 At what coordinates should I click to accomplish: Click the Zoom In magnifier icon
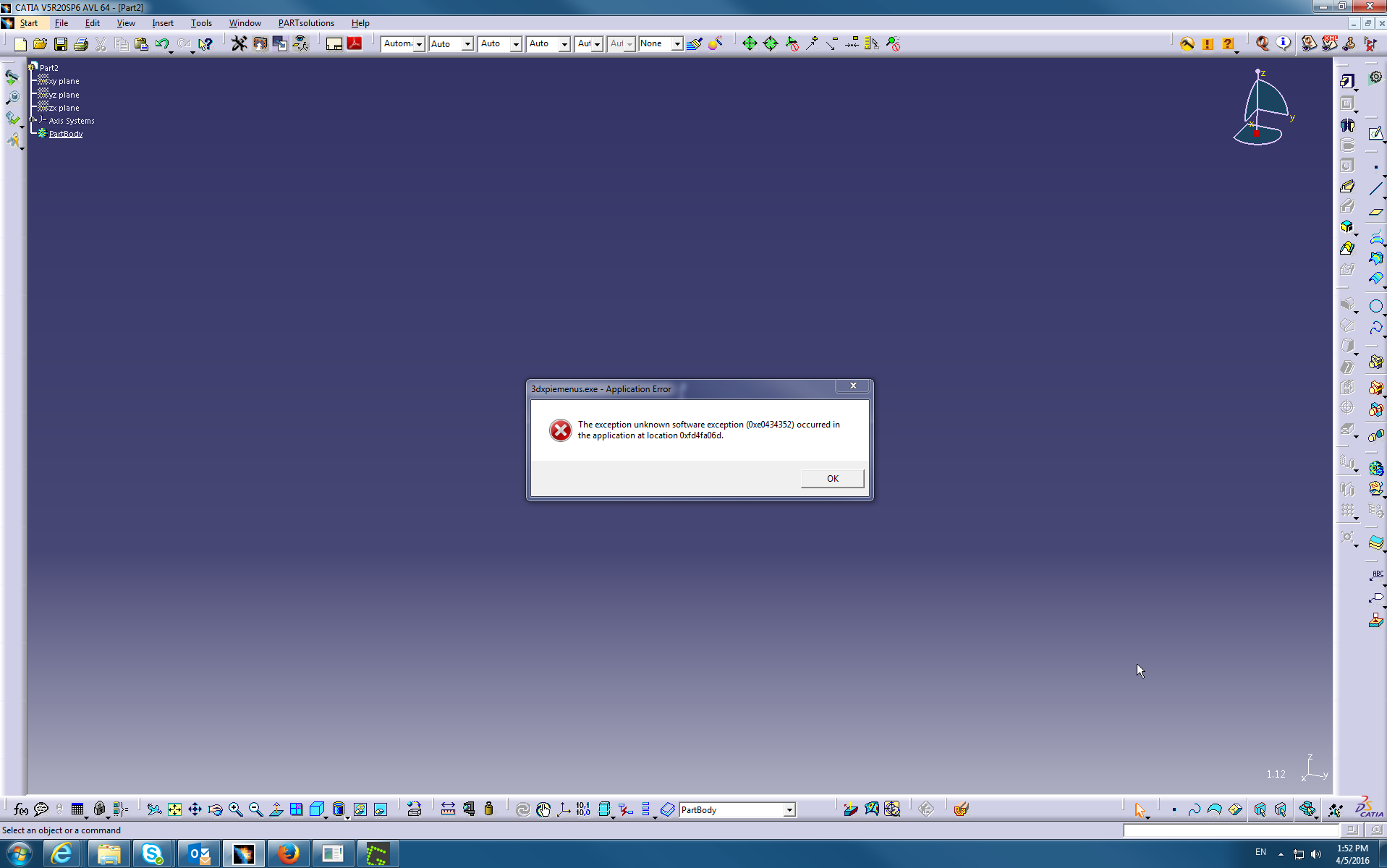click(235, 809)
